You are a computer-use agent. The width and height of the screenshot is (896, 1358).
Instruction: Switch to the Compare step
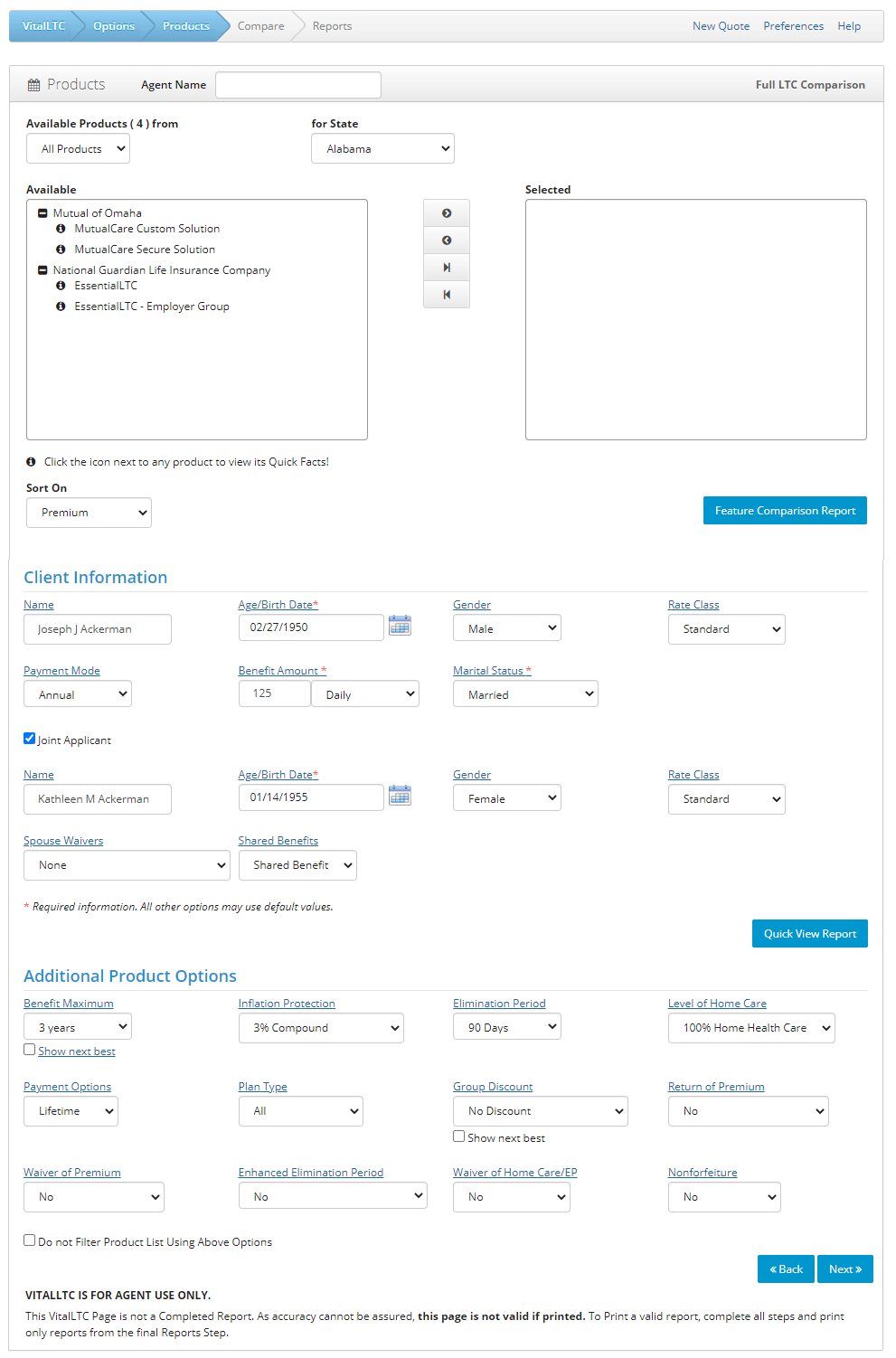click(x=260, y=25)
